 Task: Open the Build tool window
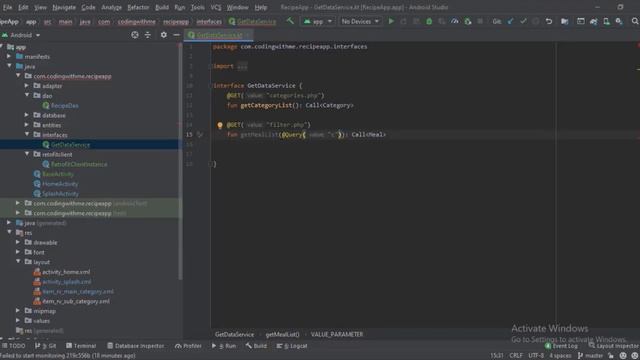(256, 346)
